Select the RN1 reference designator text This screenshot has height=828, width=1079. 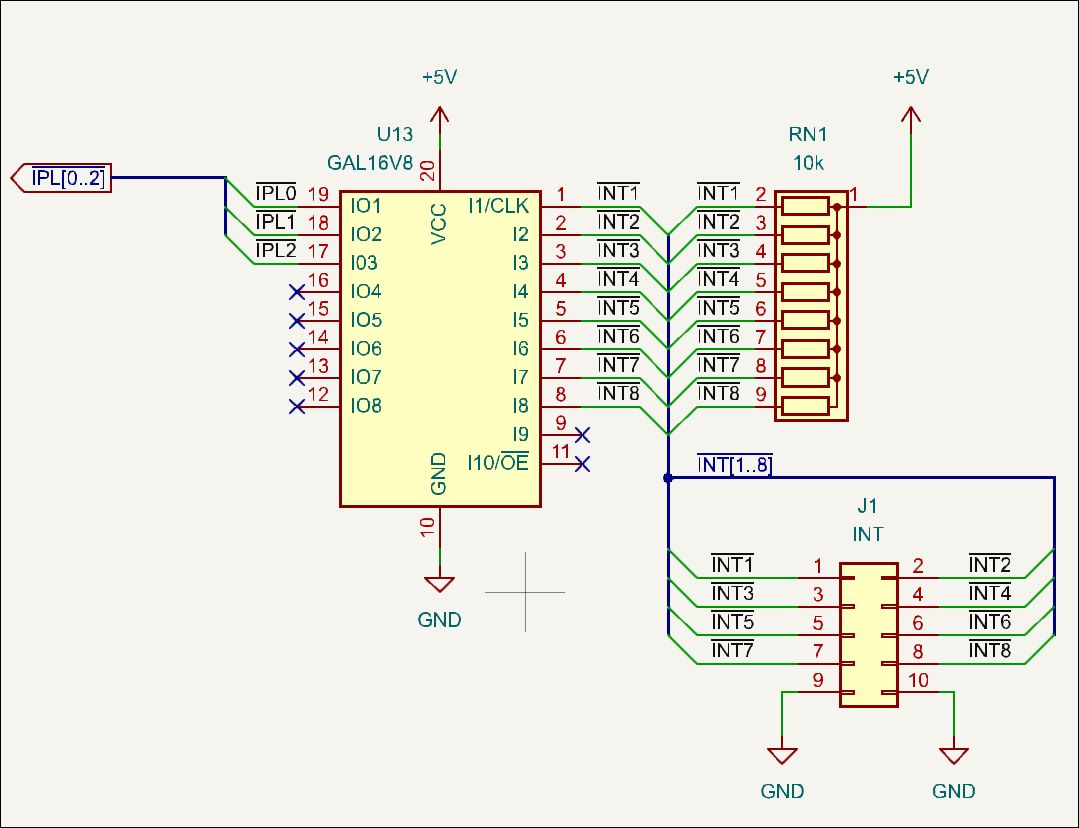tap(808, 134)
